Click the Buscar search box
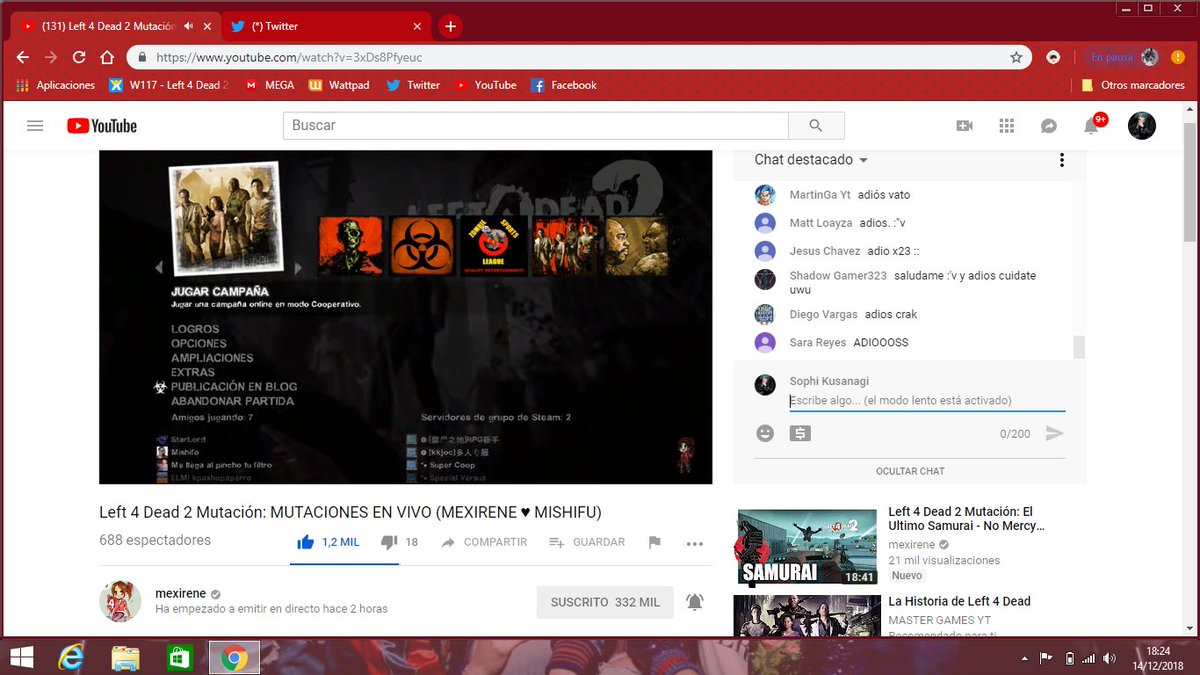Viewport: 1200px width, 675px height. point(536,126)
